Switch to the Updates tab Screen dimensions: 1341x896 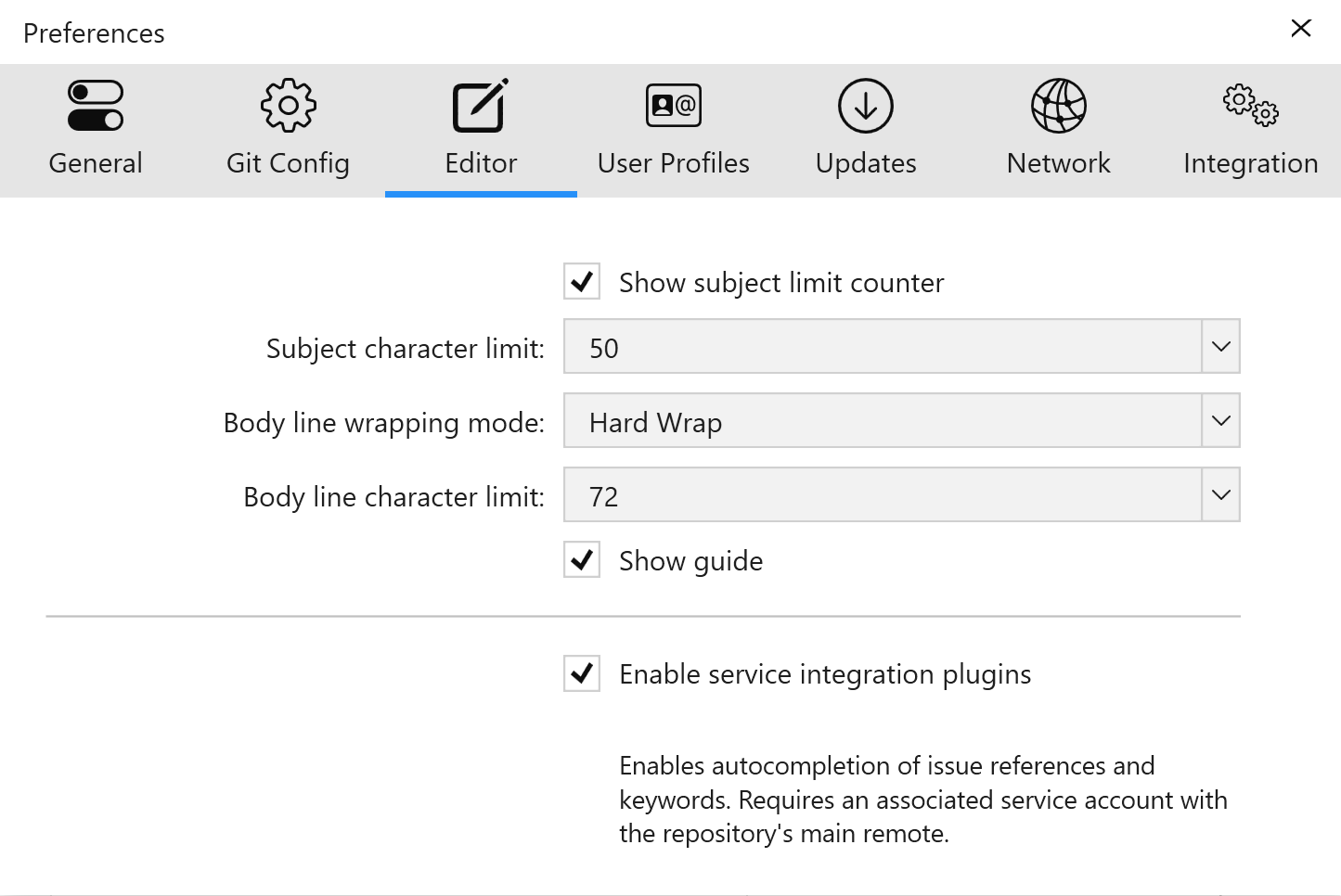pos(865,130)
